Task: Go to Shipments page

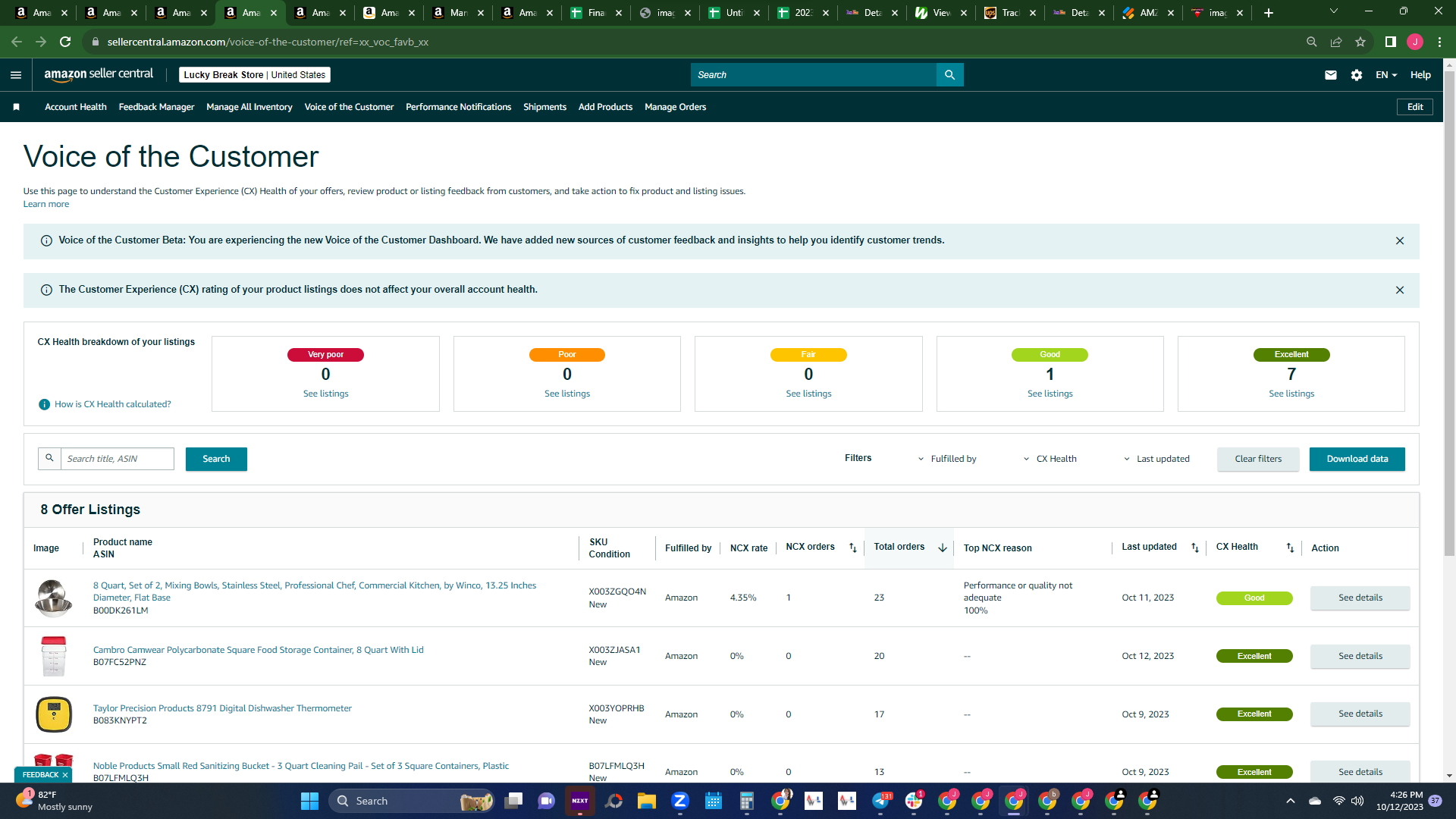Action: click(x=544, y=107)
